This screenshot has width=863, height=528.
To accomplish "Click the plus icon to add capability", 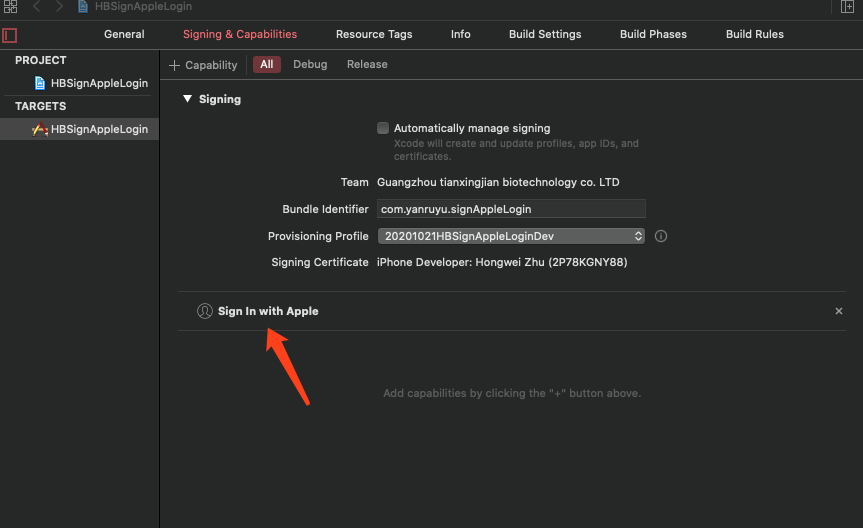I will [174, 65].
